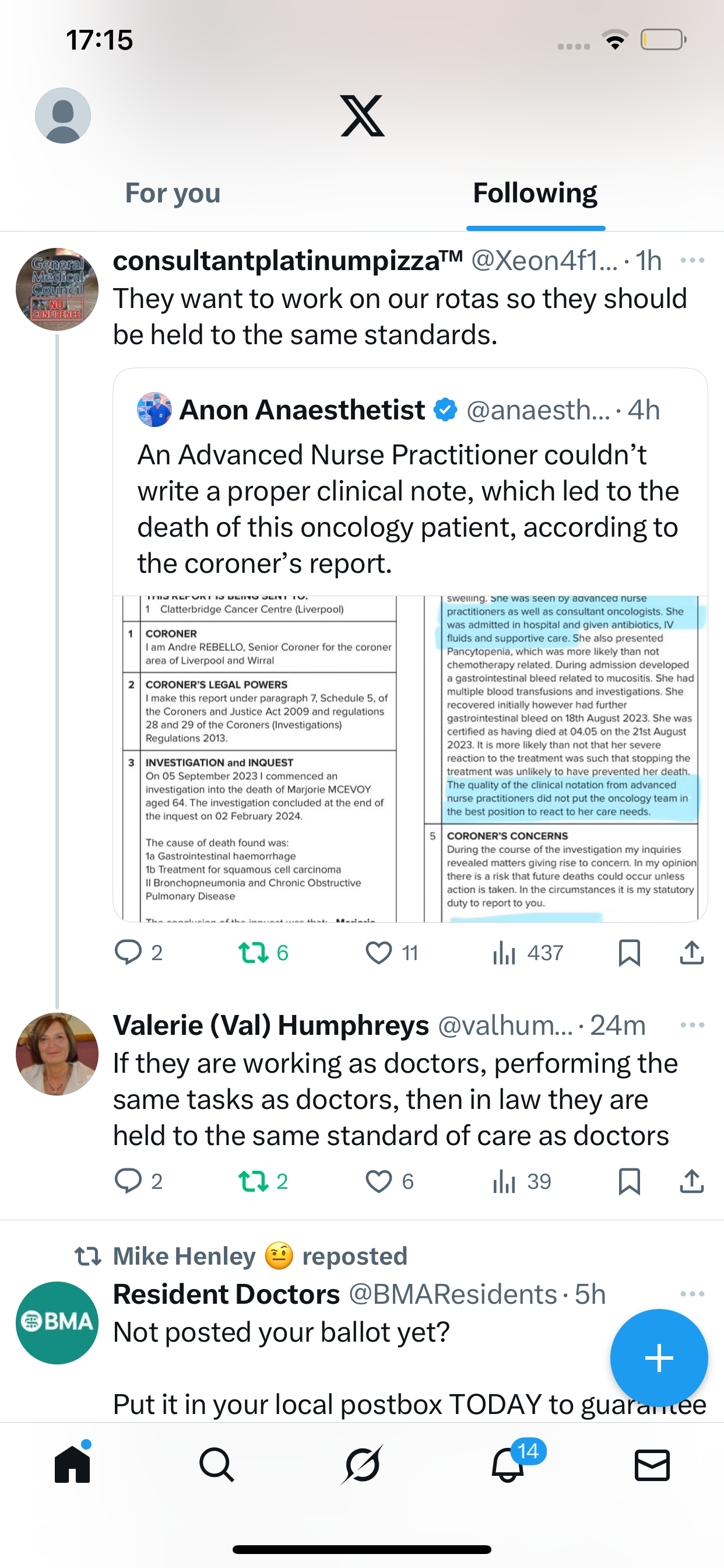Tap the compose new post button
Screen dimensions: 724x1568
[x=658, y=1357]
